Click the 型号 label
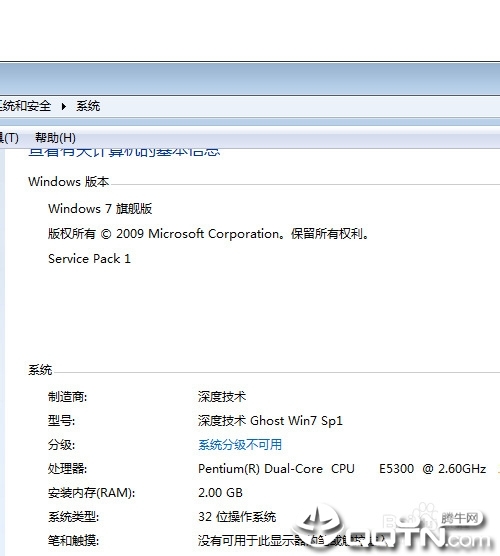Viewport: 500px width, 556px height. pos(61,421)
